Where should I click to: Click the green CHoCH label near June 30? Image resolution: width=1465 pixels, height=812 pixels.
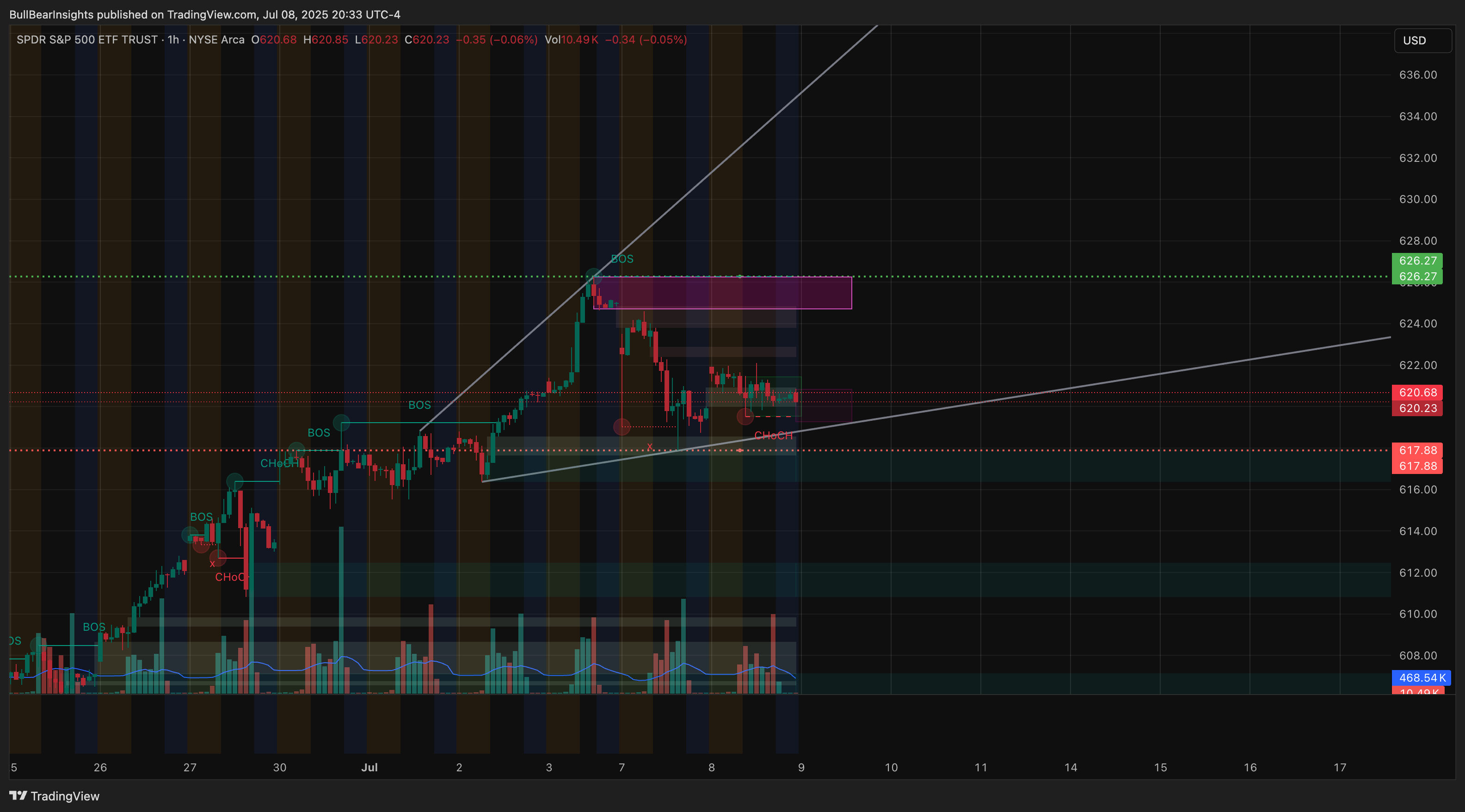(279, 463)
